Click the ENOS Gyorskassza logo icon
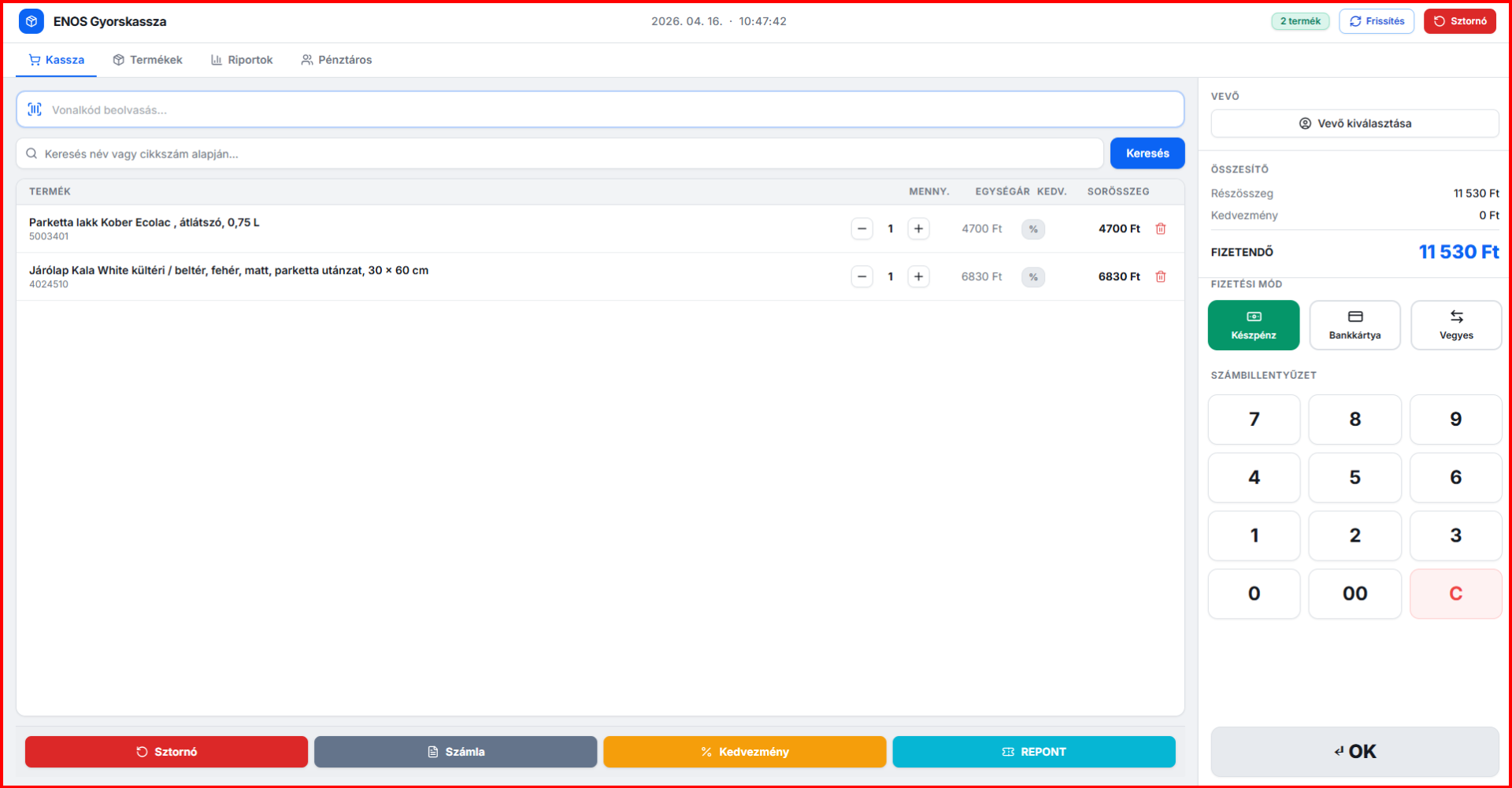Viewport: 1512px width, 788px height. coord(31,21)
